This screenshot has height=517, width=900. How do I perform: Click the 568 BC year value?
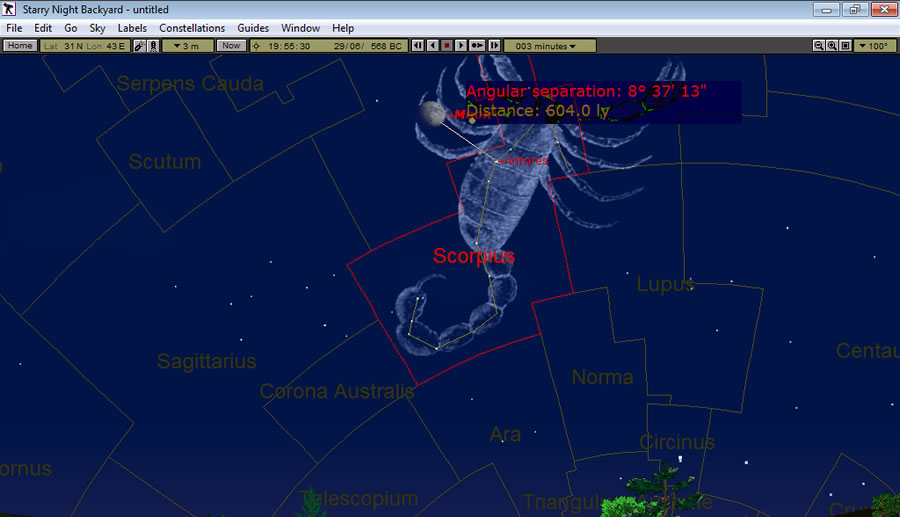point(386,46)
